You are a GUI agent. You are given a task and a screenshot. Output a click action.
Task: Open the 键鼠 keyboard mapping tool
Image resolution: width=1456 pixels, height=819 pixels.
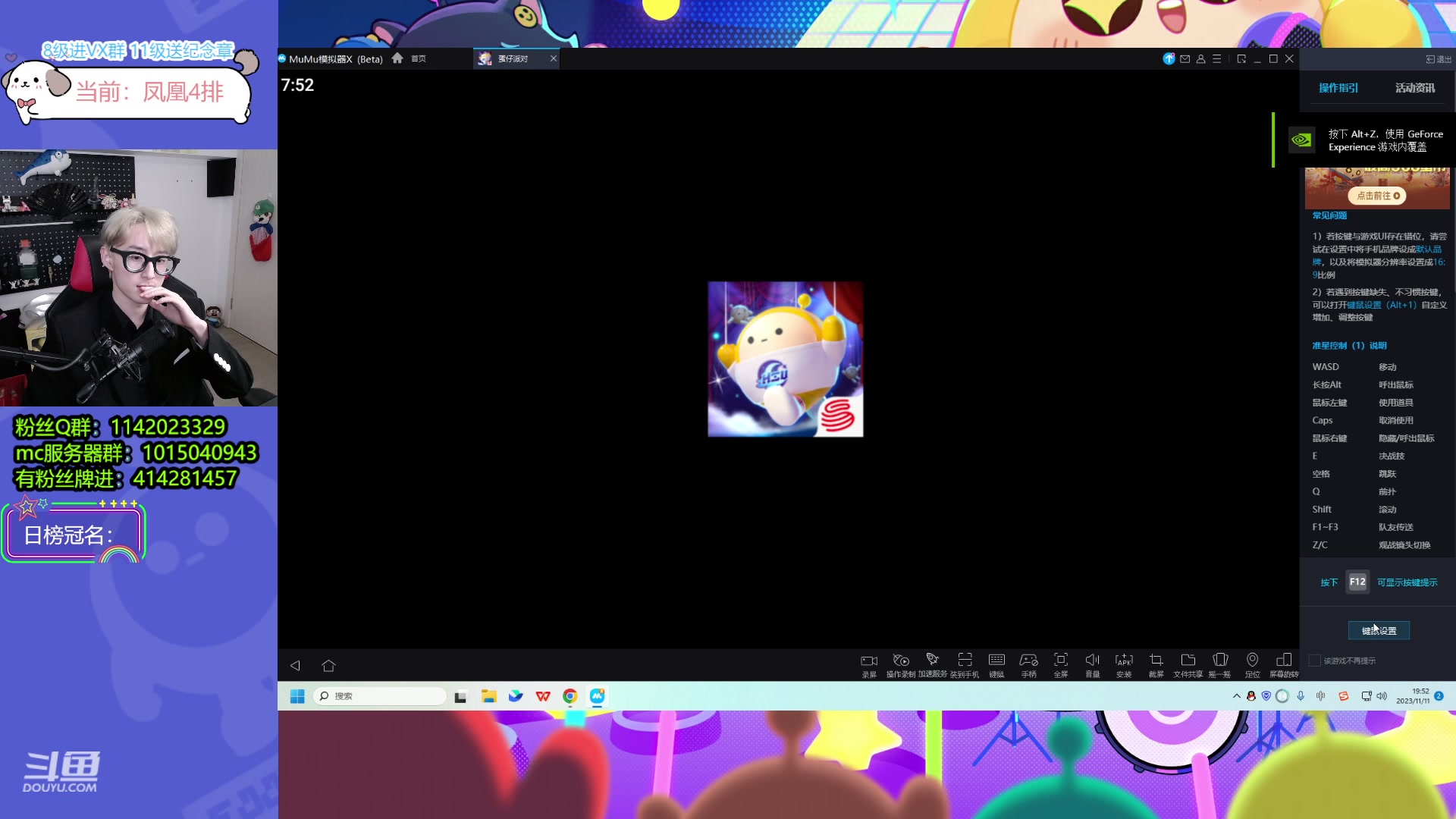coord(996,663)
